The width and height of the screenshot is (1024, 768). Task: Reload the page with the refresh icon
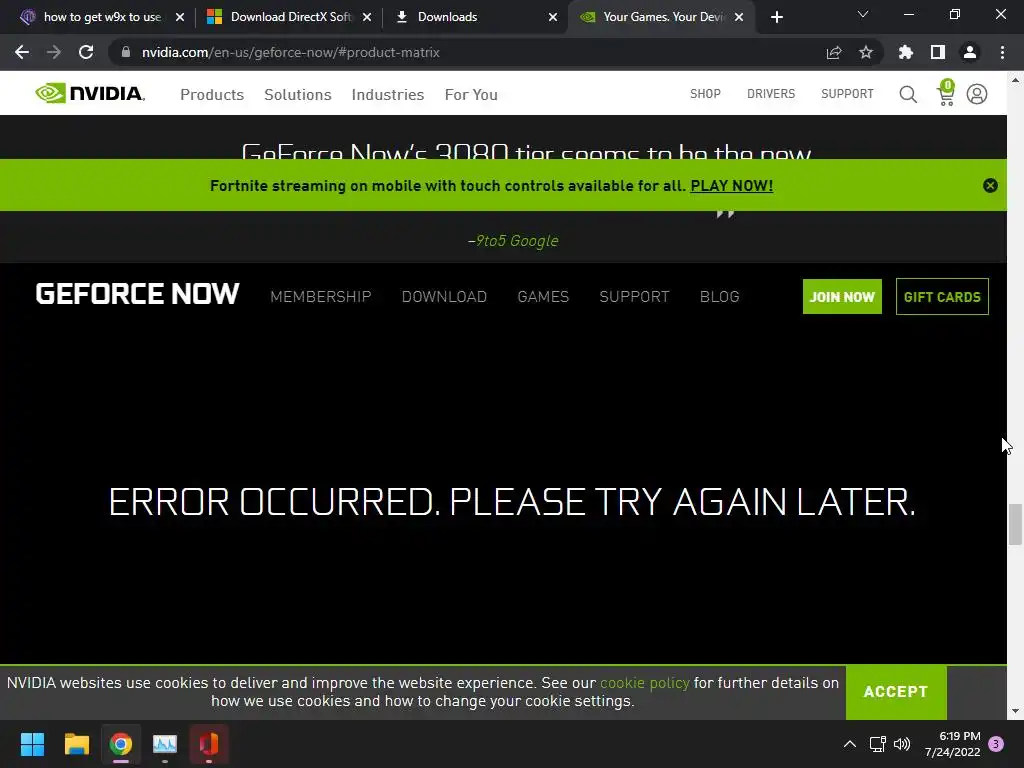coord(86,52)
